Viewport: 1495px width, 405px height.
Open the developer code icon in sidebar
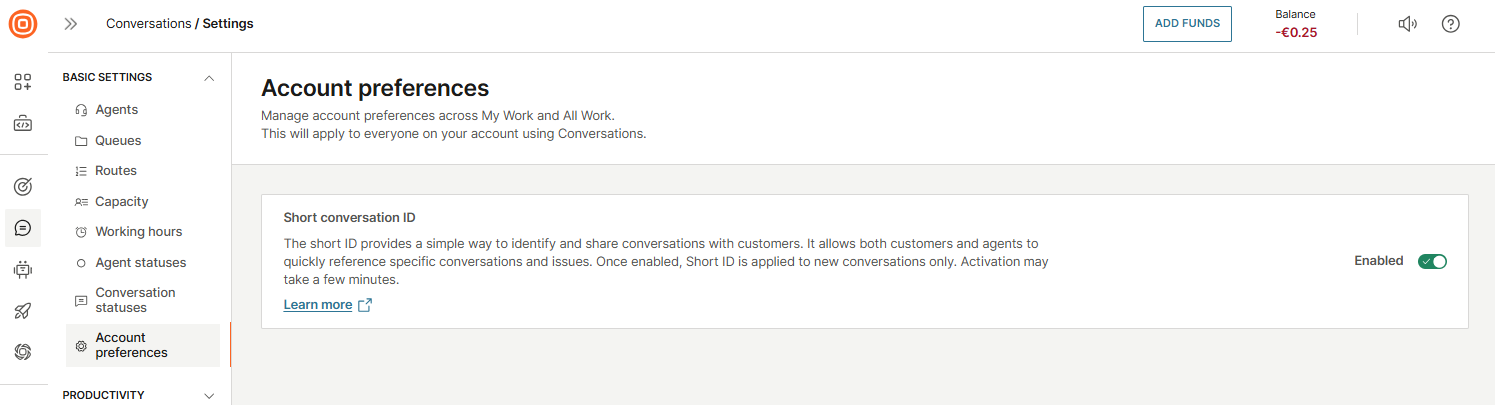tap(23, 124)
